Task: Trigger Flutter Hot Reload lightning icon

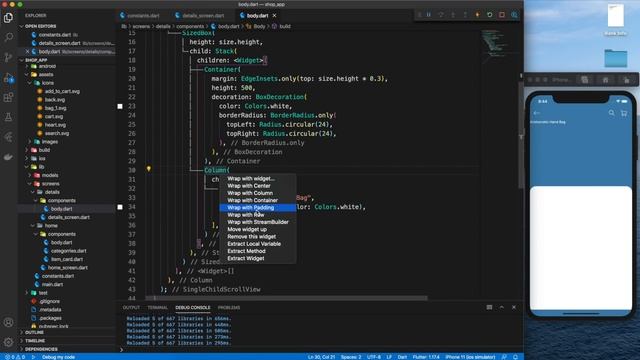Action: point(478,15)
